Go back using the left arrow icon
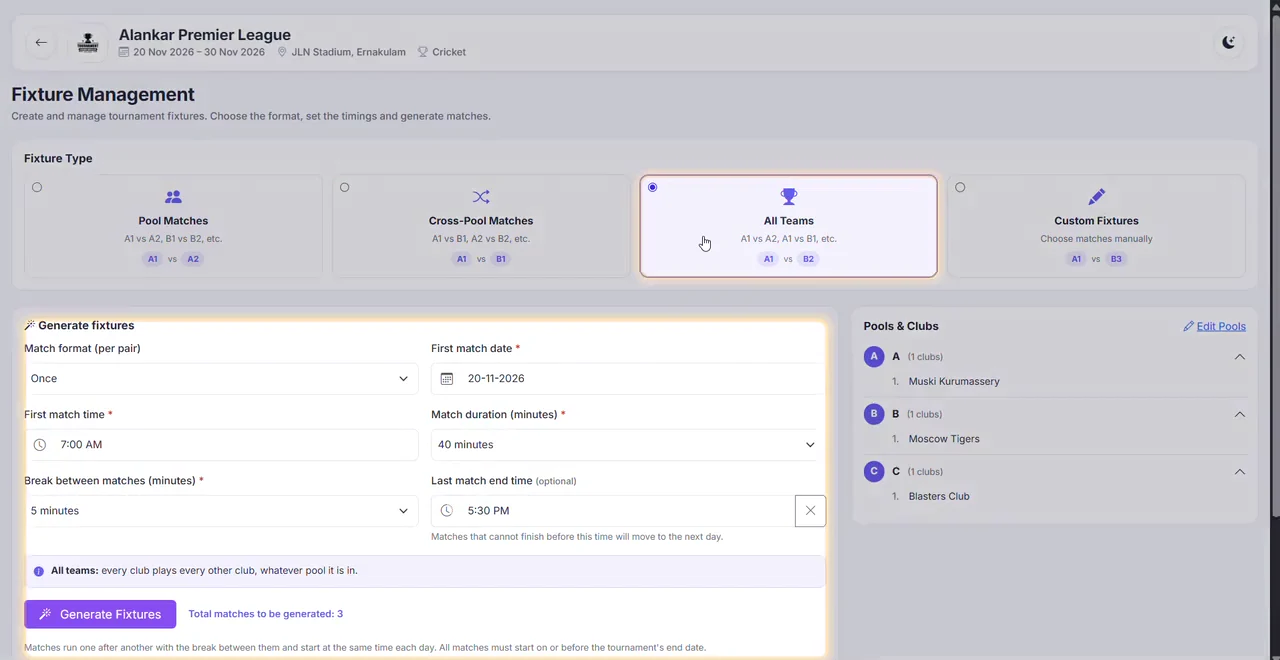The width and height of the screenshot is (1280, 660). pyautogui.click(x=41, y=42)
